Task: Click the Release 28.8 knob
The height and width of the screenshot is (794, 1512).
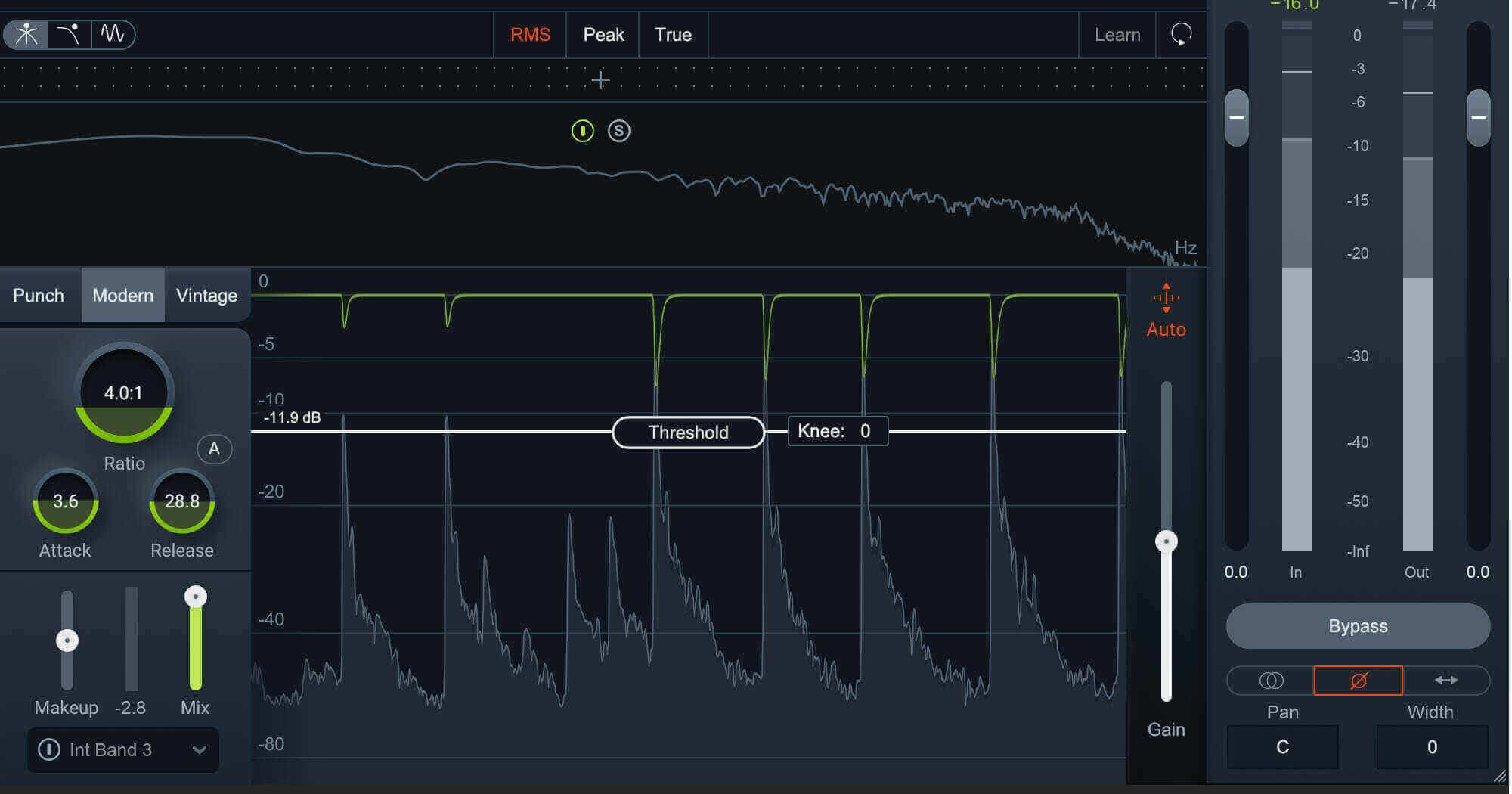Action: tap(182, 501)
